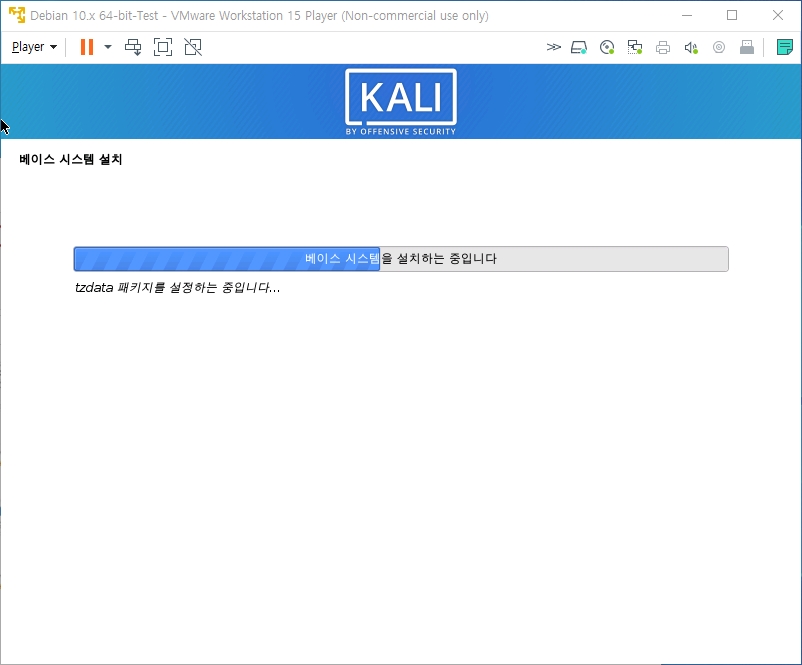Open hard disk device icon
Image resolution: width=802 pixels, height=665 pixels.
click(x=579, y=48)
